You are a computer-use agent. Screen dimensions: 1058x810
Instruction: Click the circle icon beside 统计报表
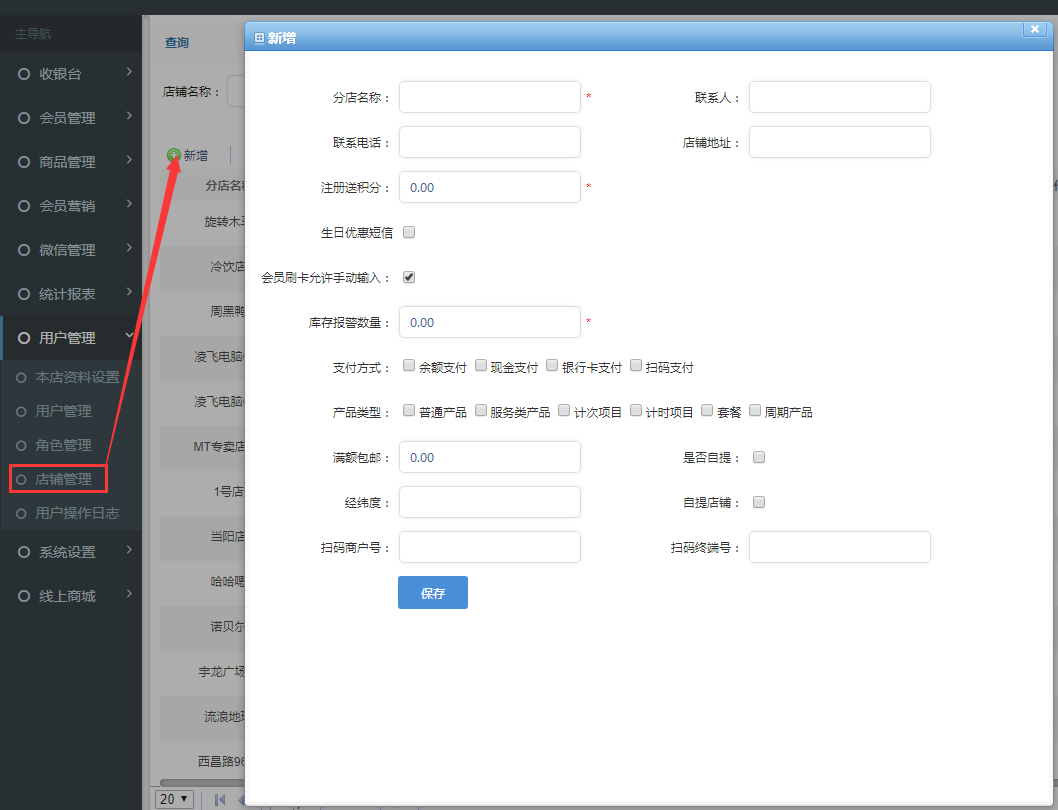(x=24, y=294)
